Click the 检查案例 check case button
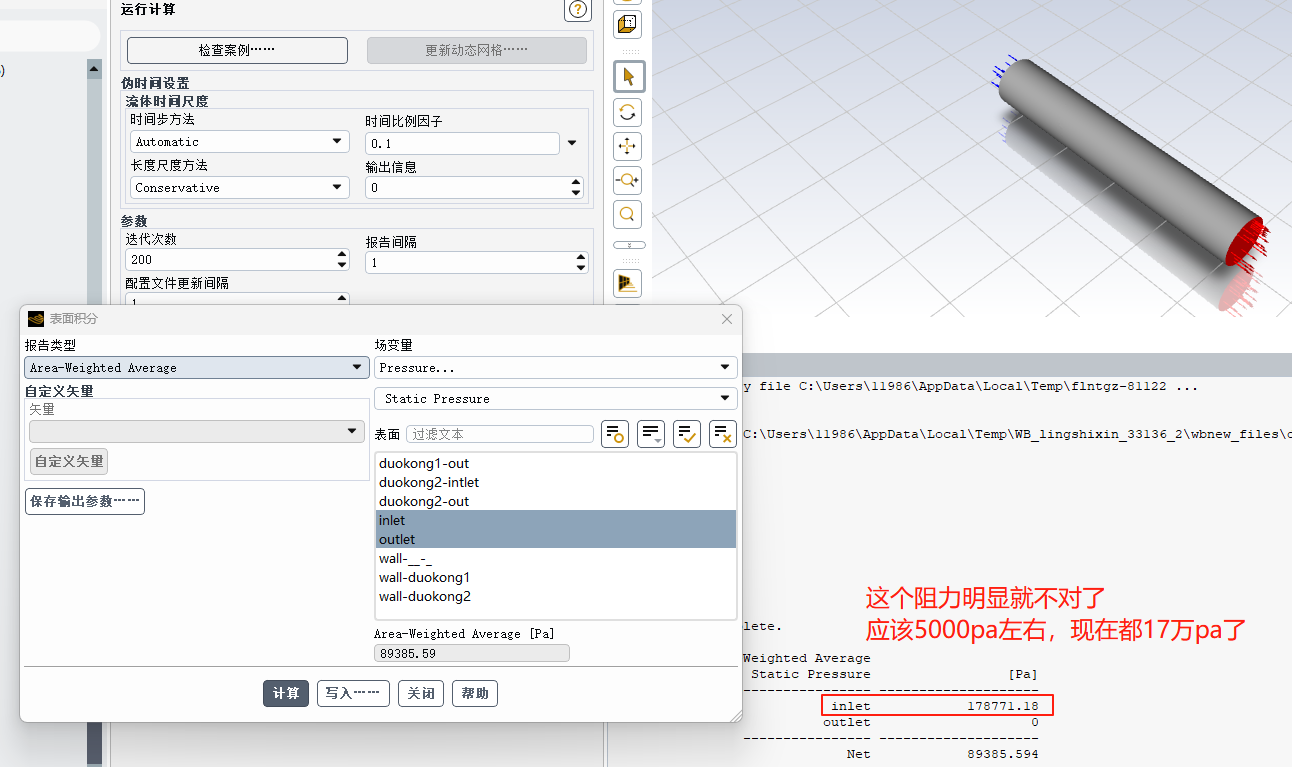Screen dimensions: 1292x767 point(237,50)
